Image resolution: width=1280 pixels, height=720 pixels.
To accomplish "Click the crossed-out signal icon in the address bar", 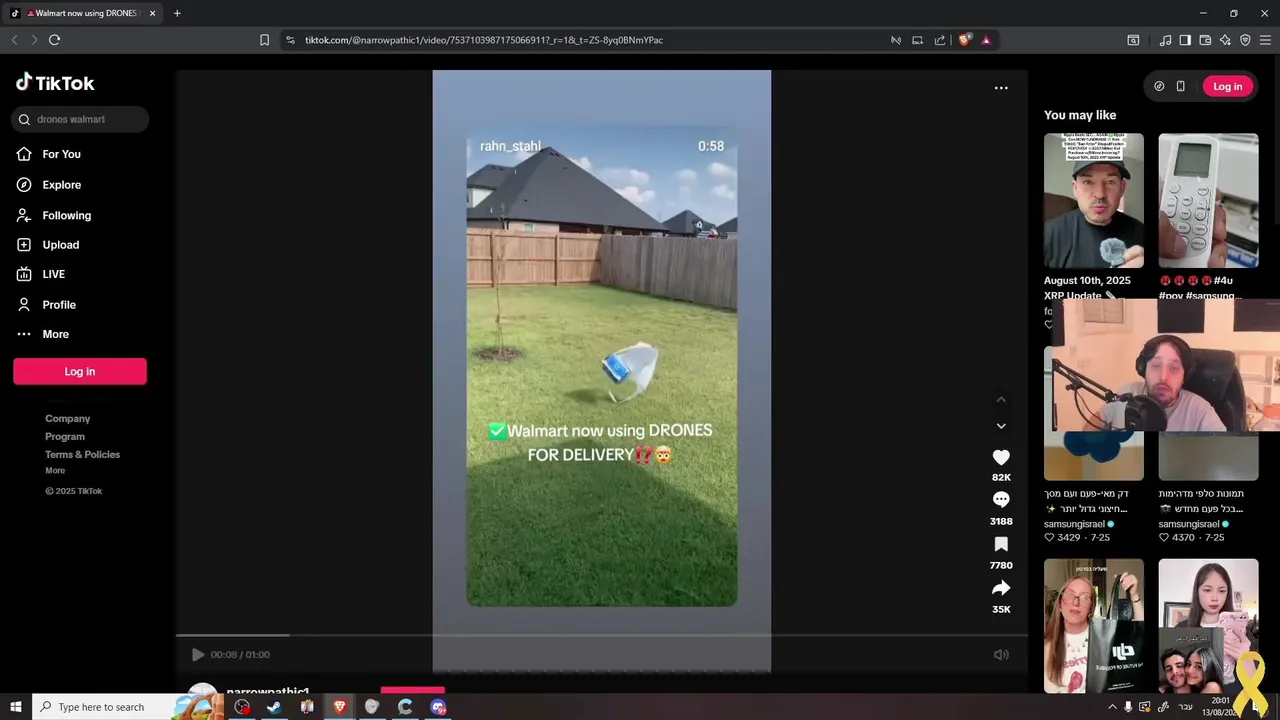I will [896, 40].
